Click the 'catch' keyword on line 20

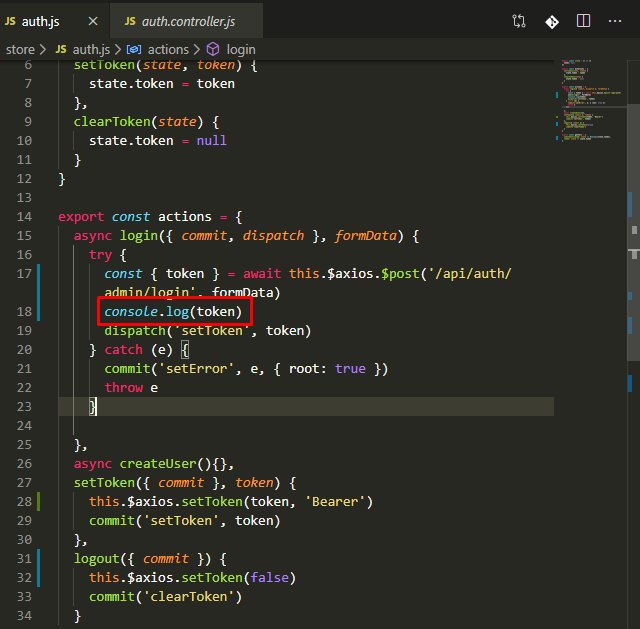click(x=124, y=350)
